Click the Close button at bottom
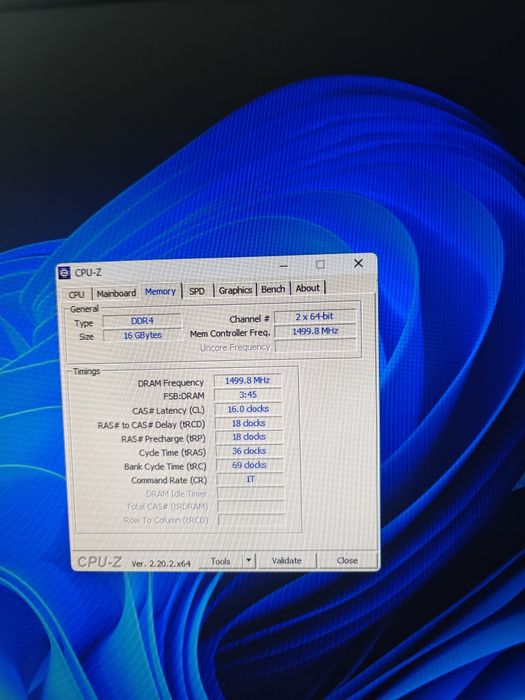This screenshot has height=700, width=525. click(347, 560)
